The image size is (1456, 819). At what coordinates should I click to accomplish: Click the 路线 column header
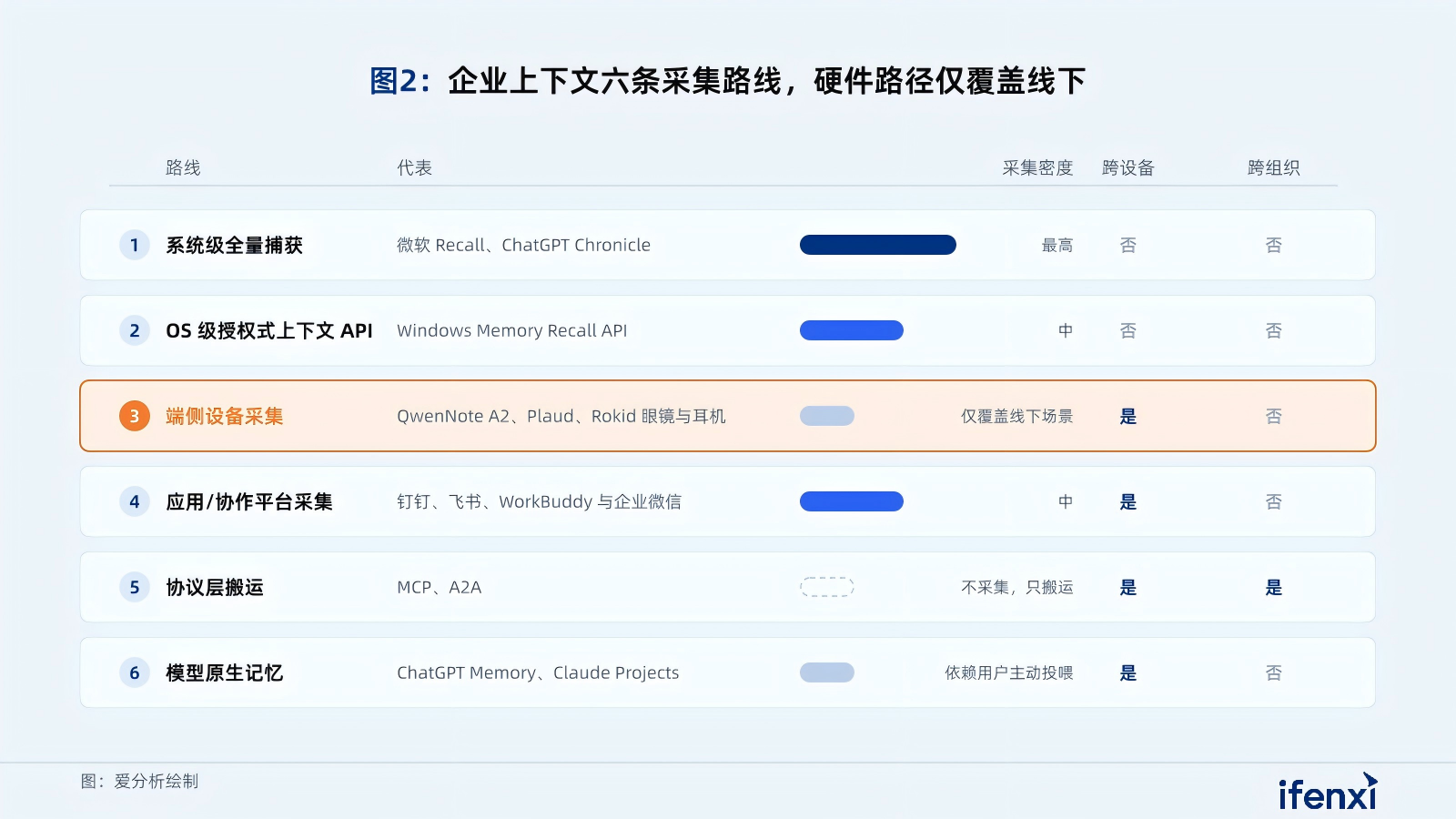(x=183, y=167)
